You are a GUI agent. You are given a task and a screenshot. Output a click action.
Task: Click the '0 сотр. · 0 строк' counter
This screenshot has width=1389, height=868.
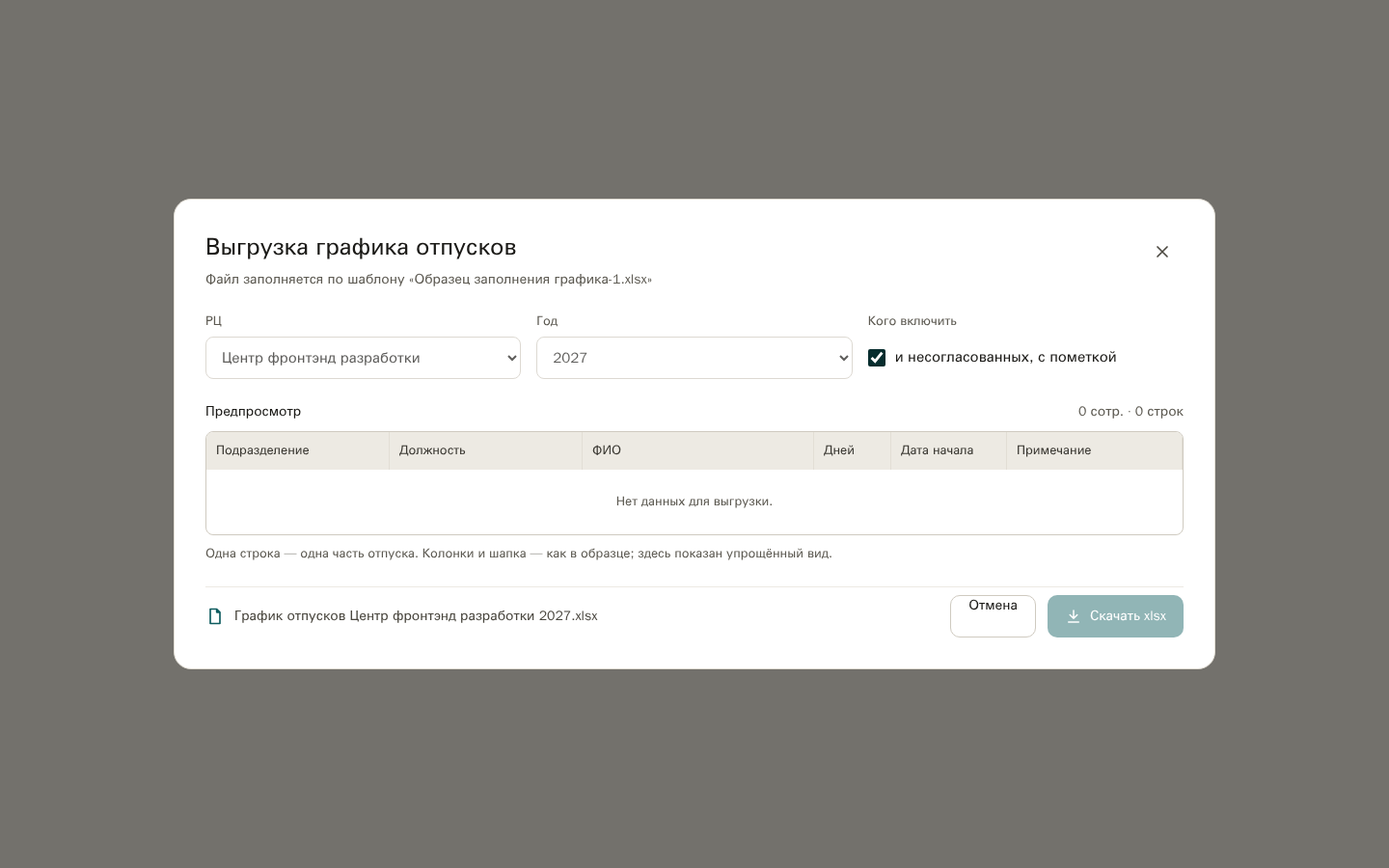click(1130, 412)
